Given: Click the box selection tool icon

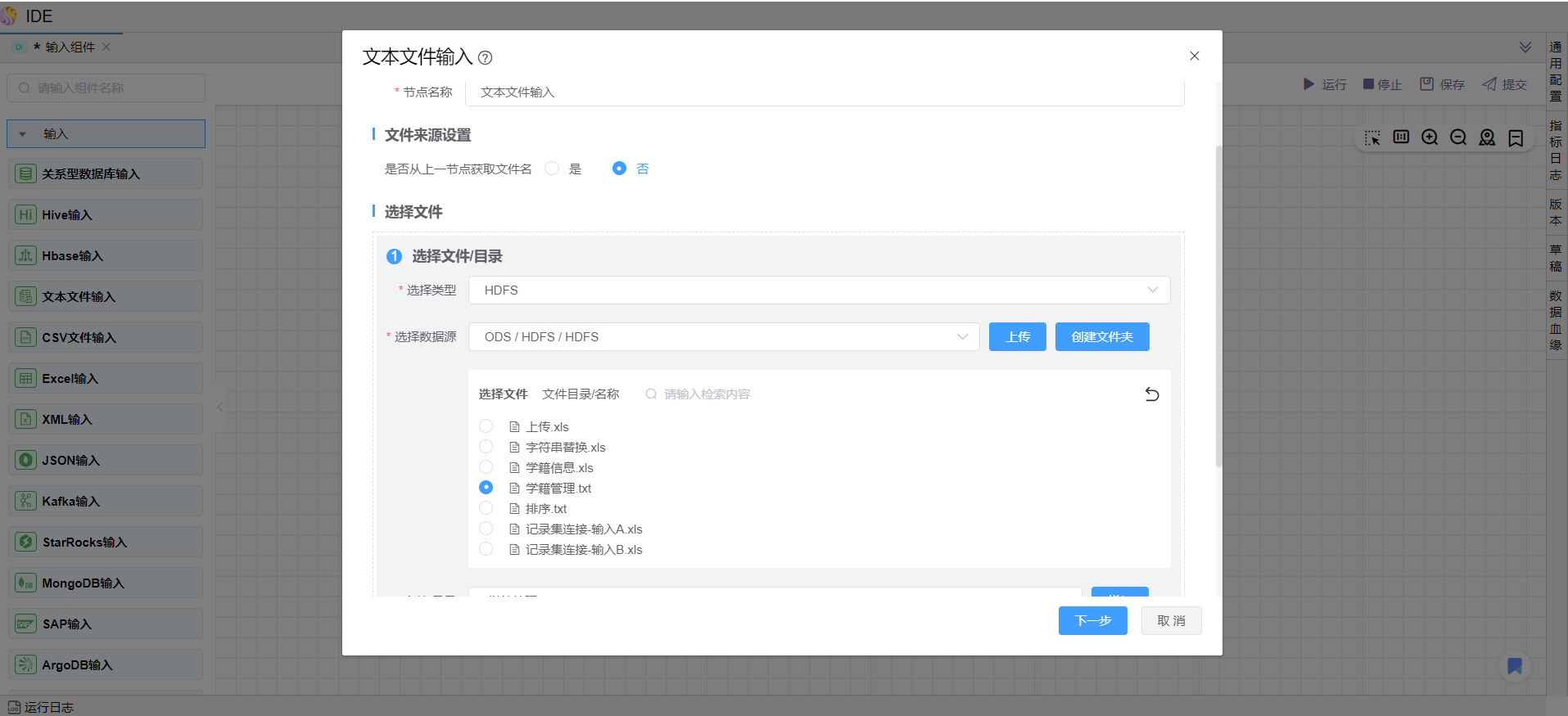Looking at the screenshot, I should 1372,137.
